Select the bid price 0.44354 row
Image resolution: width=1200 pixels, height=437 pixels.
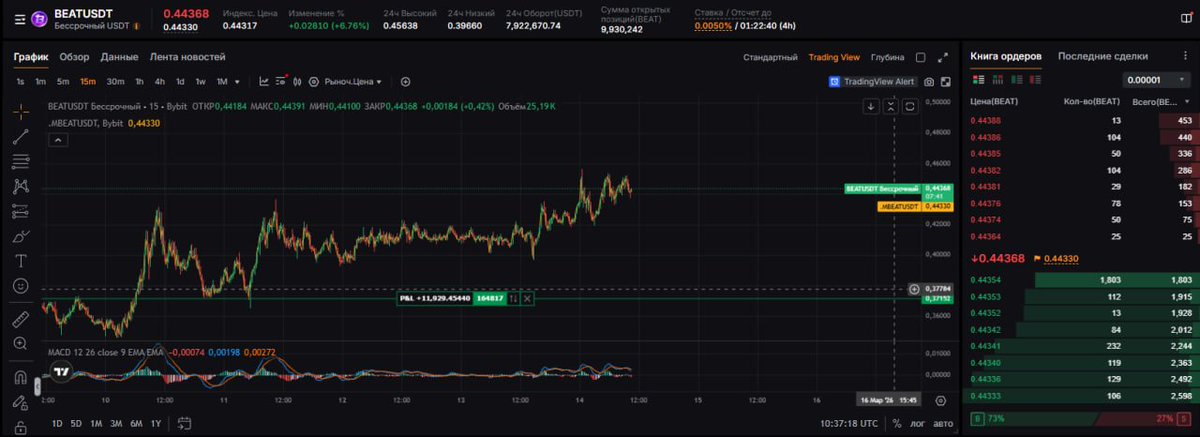coord(1082,280)
